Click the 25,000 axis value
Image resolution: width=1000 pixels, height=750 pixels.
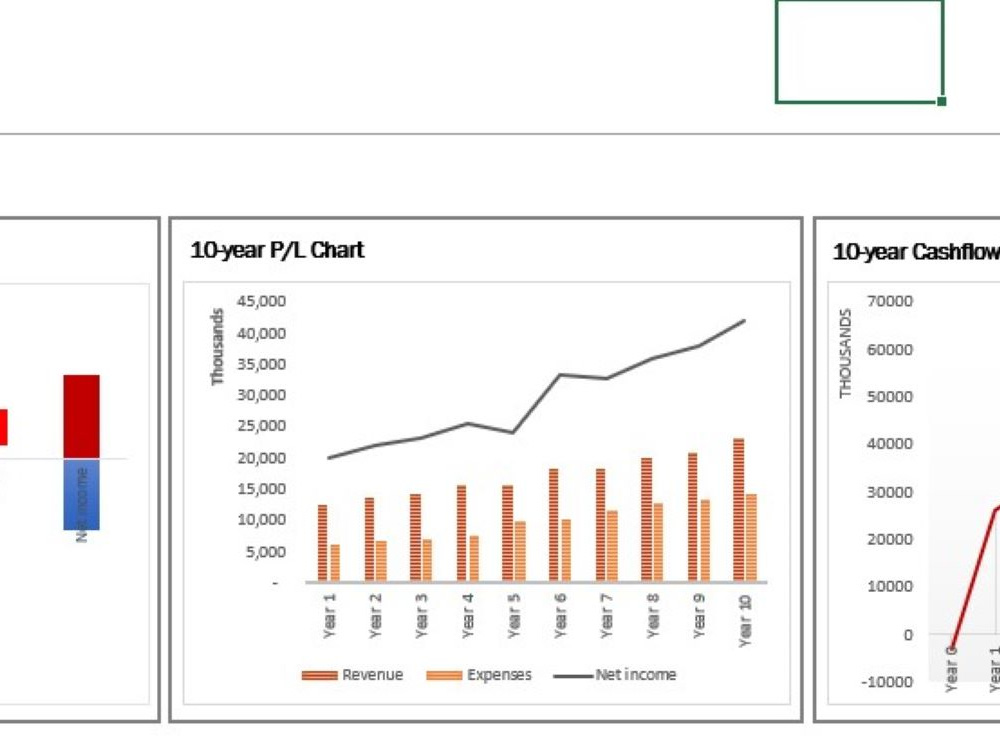pos(261,425)
